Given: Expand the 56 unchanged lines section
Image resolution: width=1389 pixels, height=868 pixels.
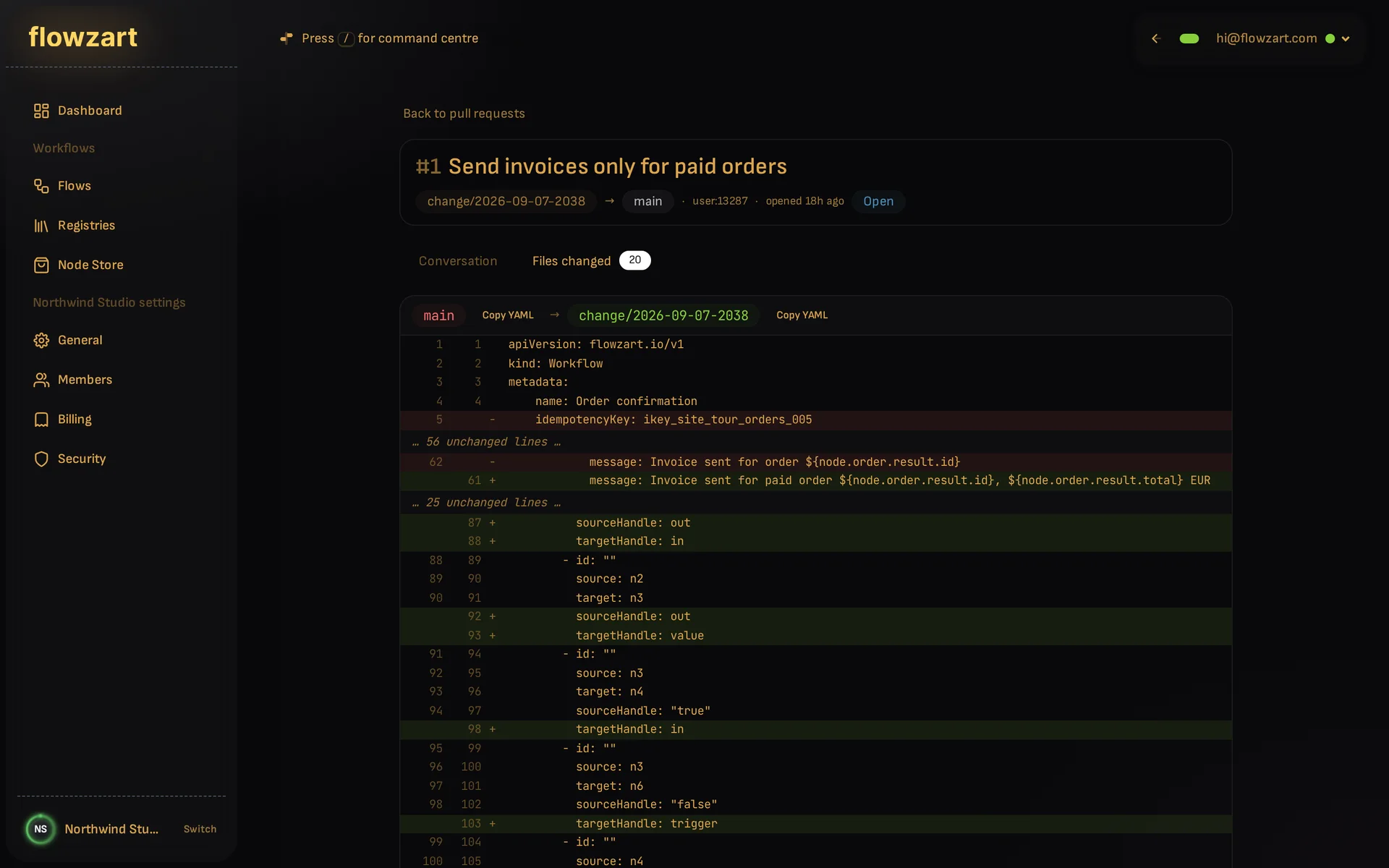Looking at the screenshot, I should click(816, 442).
